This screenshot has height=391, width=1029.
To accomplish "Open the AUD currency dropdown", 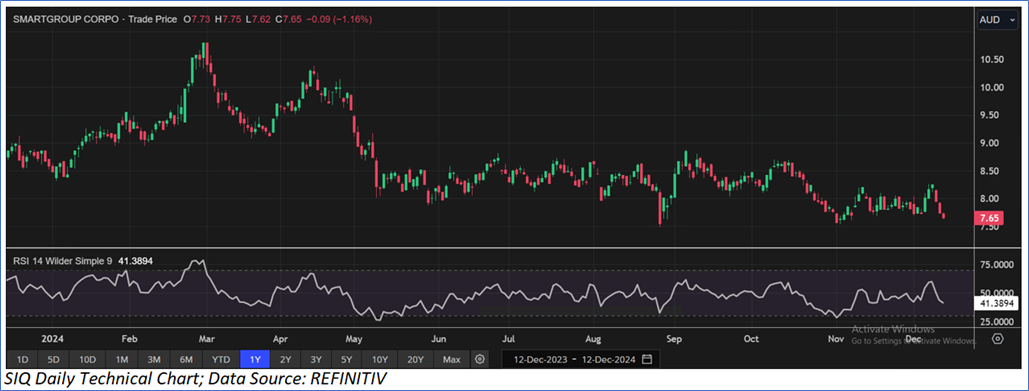I will (998, 20).
